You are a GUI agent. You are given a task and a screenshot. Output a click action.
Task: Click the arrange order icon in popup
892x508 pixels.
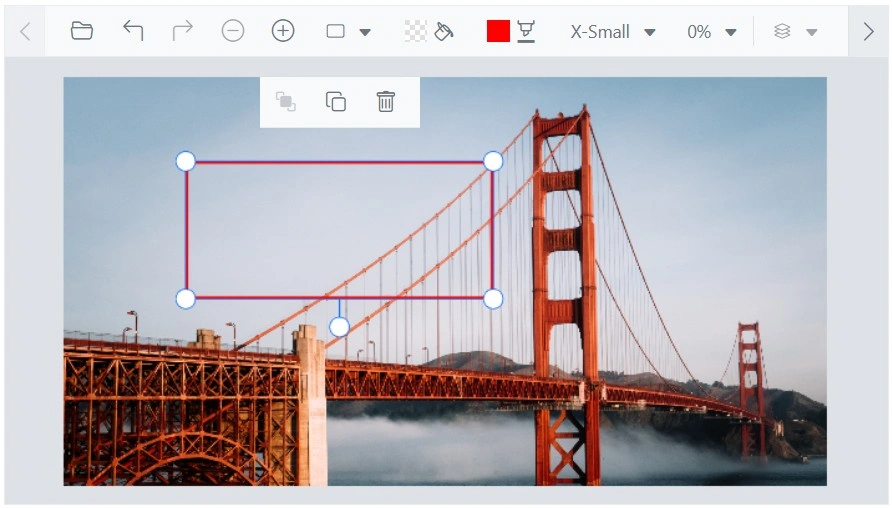[286, 102]
